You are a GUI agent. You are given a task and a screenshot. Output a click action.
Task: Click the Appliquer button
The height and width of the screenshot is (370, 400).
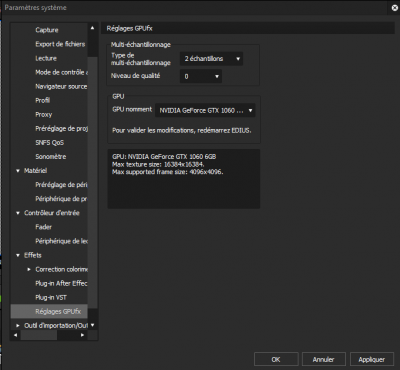click(372, 359)
